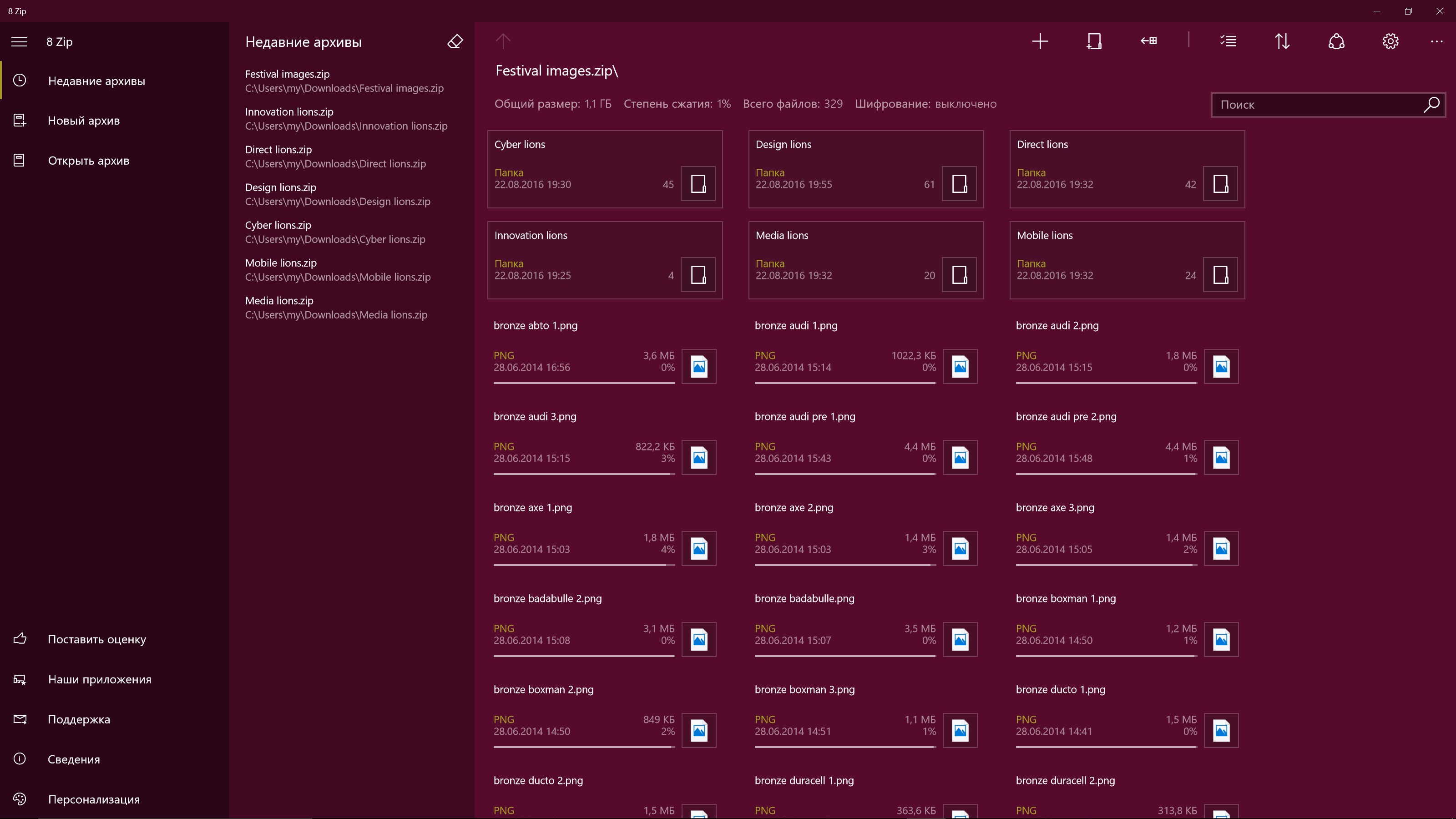
Task: Click image icon of bronze audi 1.png
Action: pyautogui.click(x=961, y=366)
